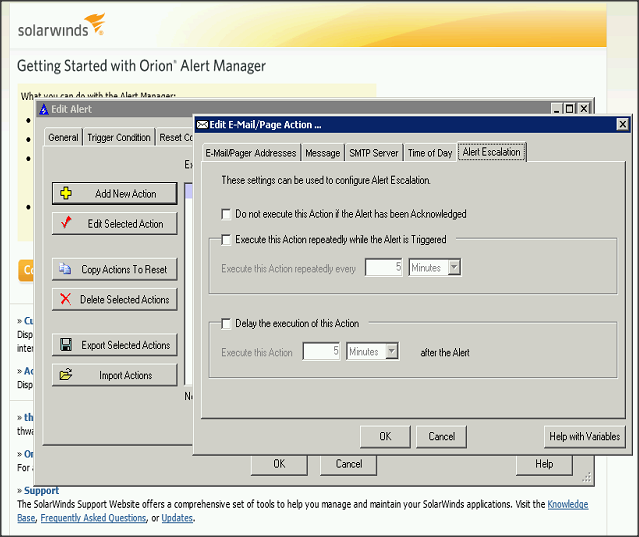The image size is (639, 537).
Task: Close the Edit E-Mail/Page Action dialog
Action: tap(622, 124)
